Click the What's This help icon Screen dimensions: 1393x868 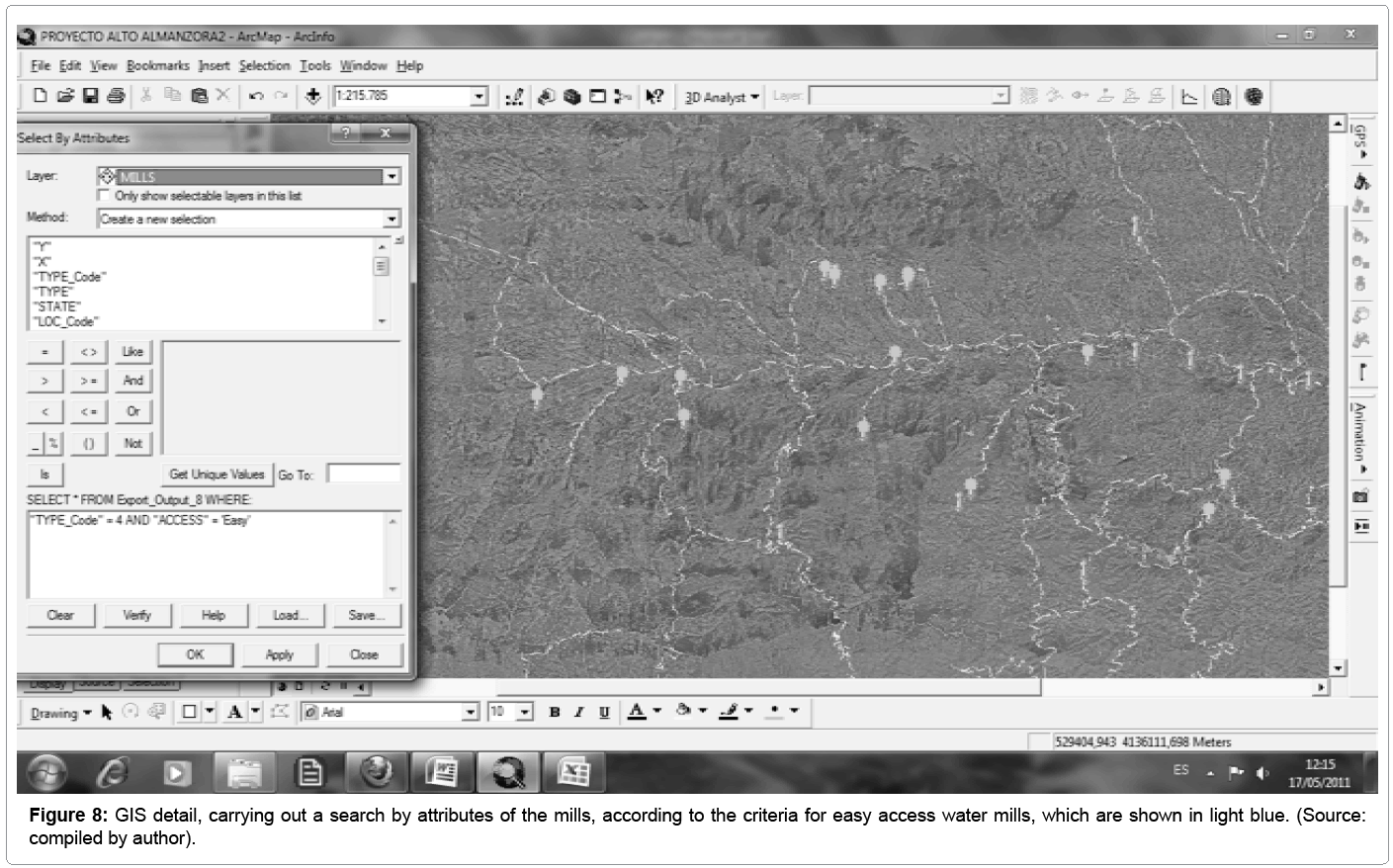653,97
